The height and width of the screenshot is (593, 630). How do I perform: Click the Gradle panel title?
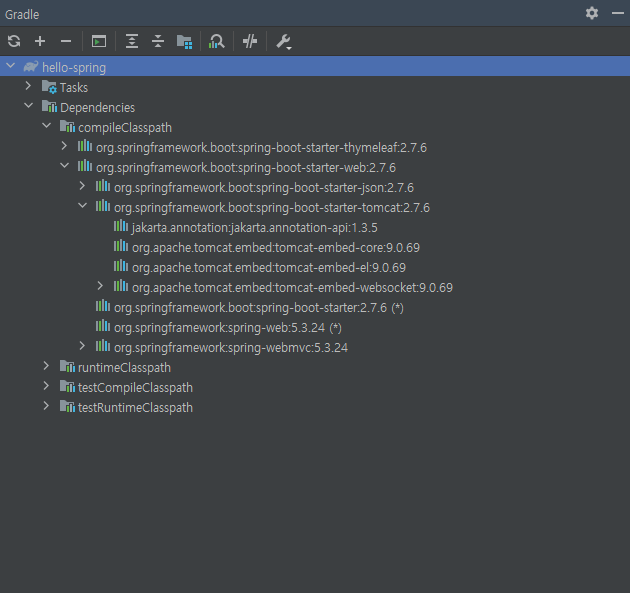pos(22,14)
